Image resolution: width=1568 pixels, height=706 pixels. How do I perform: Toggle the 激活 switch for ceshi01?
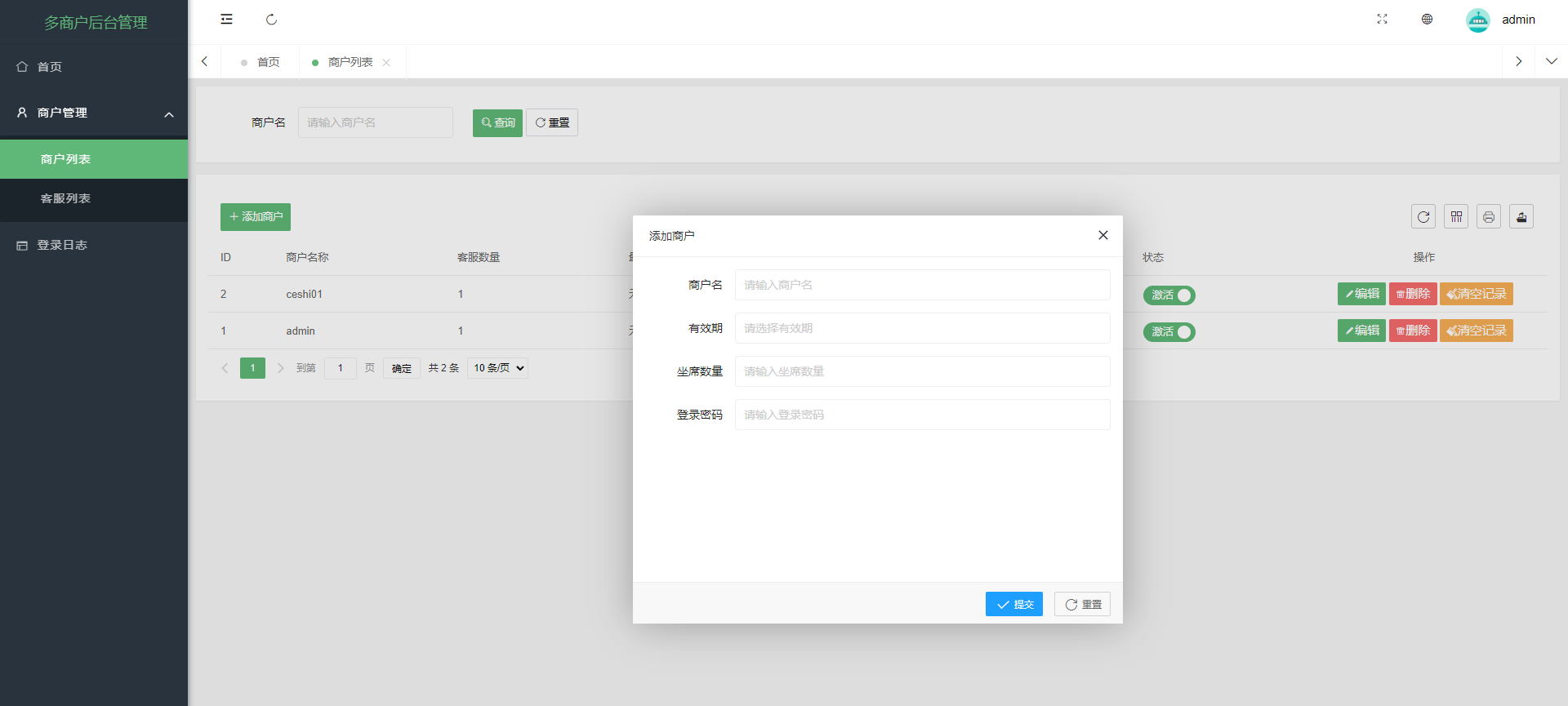[1169, 295]
